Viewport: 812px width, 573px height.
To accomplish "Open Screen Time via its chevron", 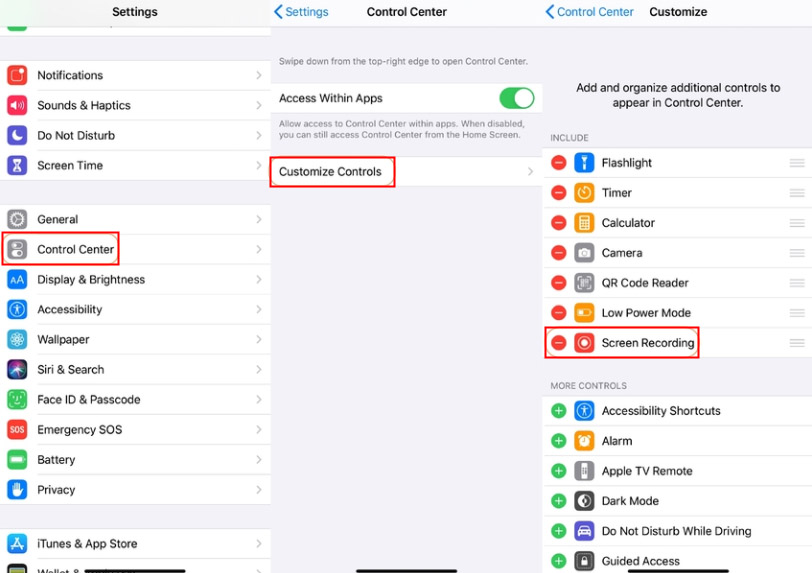I will click(259, 165).
